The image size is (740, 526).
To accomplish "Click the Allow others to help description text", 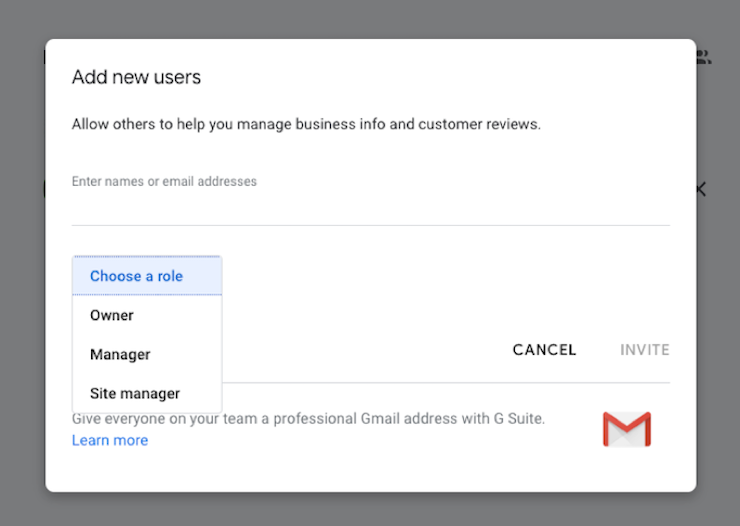I will 306,124.
